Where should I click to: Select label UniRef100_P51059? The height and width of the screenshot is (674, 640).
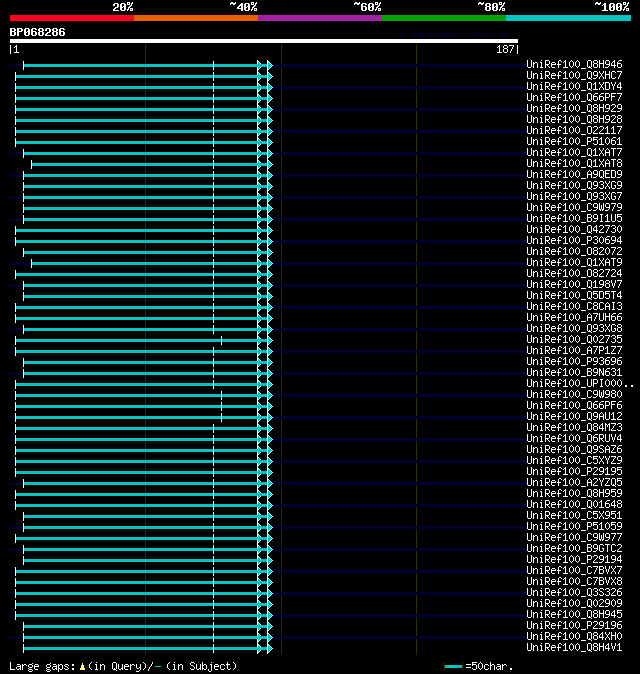(x=574, y=527)
